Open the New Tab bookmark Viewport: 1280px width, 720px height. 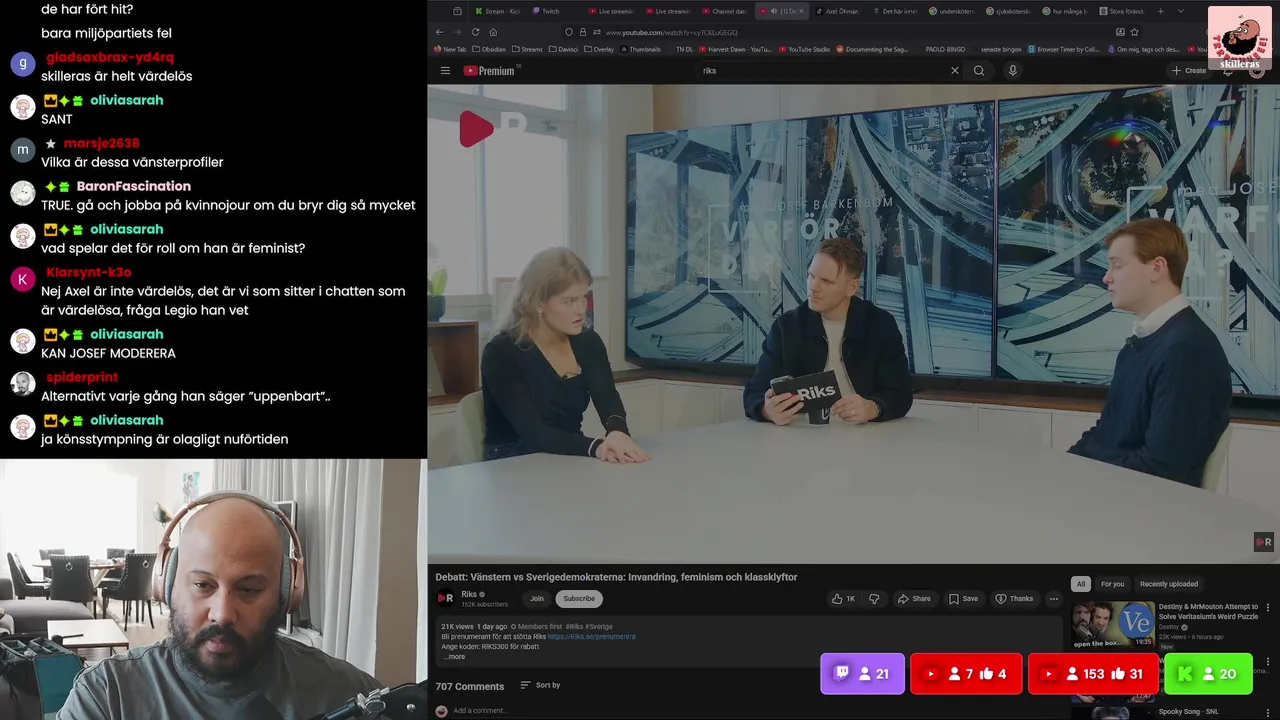coord(450,49)
